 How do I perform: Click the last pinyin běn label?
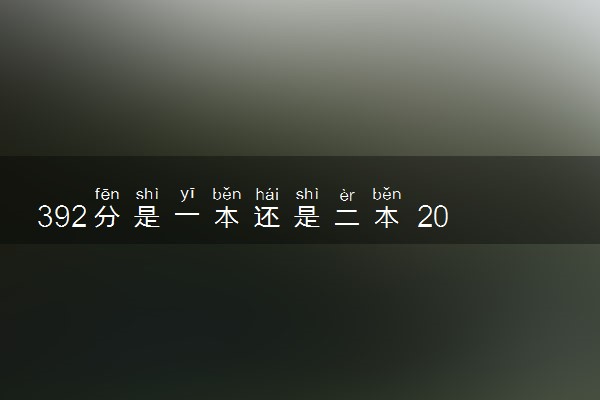[x=387, y=194]
